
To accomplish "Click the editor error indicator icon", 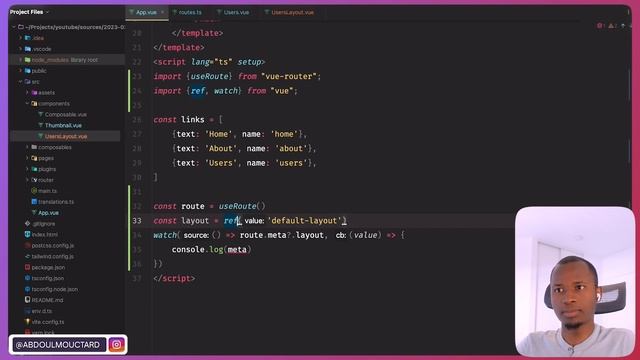I will (599, 26).
